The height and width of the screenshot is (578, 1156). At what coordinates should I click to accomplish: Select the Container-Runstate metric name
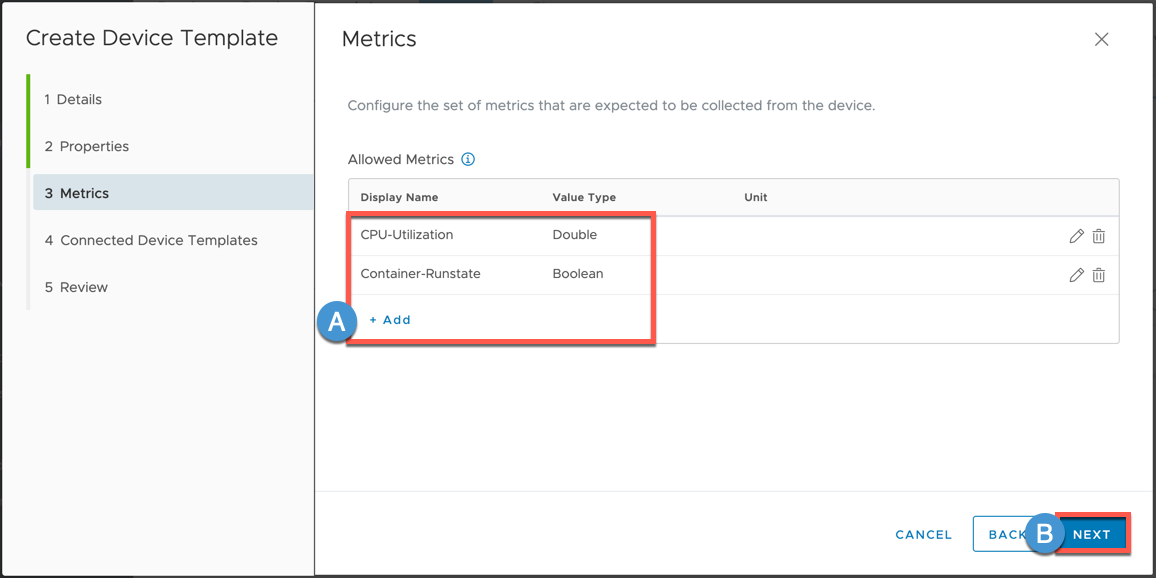tap(420, 274)
